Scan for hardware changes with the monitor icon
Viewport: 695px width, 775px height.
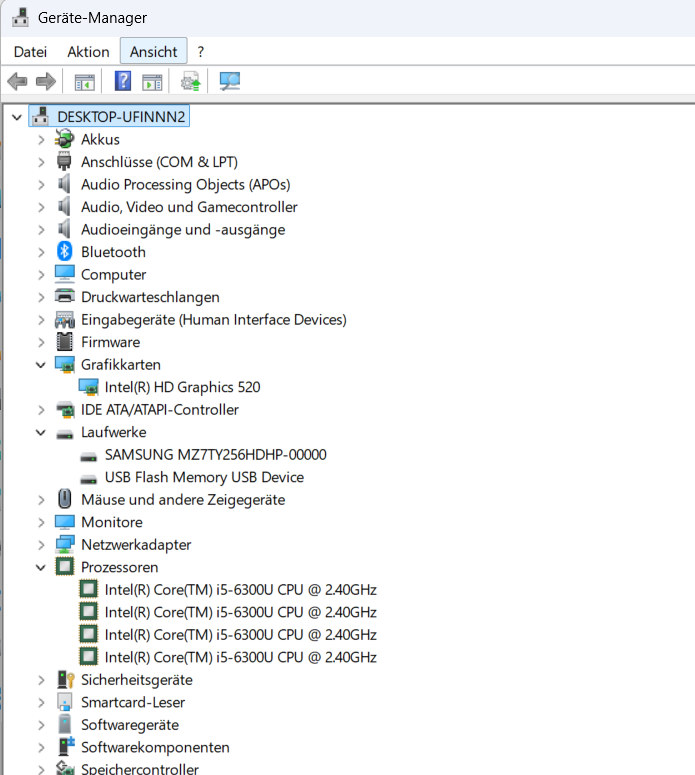pos(230,82)
